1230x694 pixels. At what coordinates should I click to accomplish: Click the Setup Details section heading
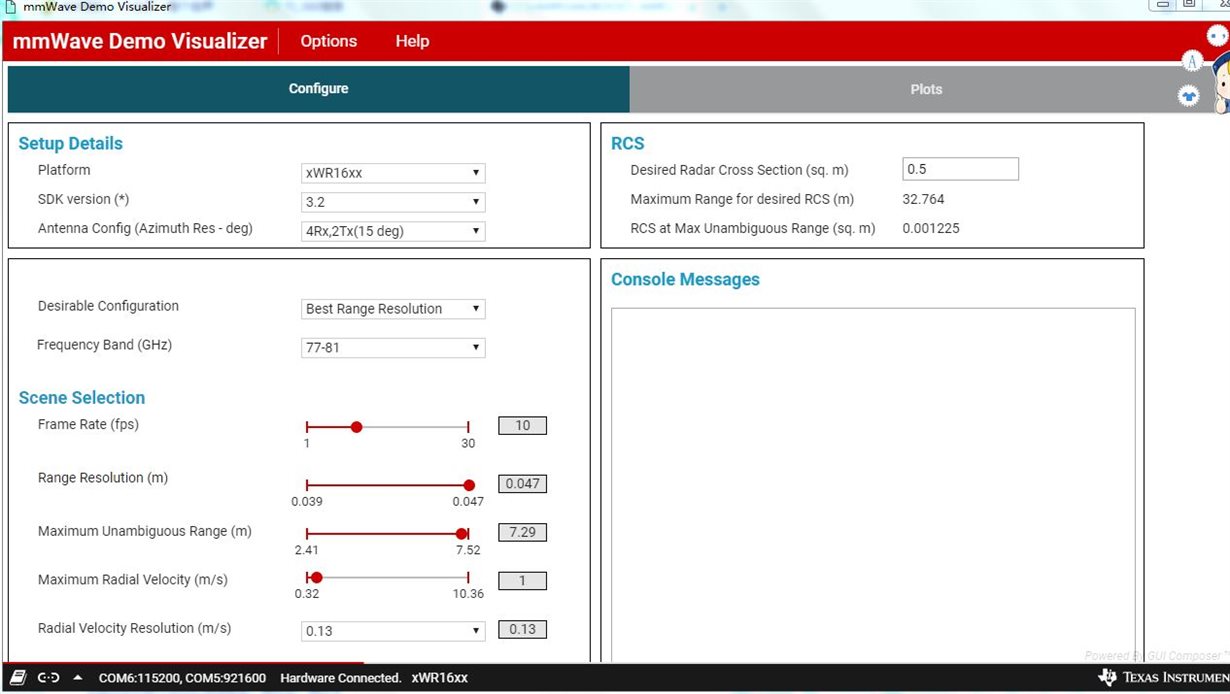(x=70, y=144)
